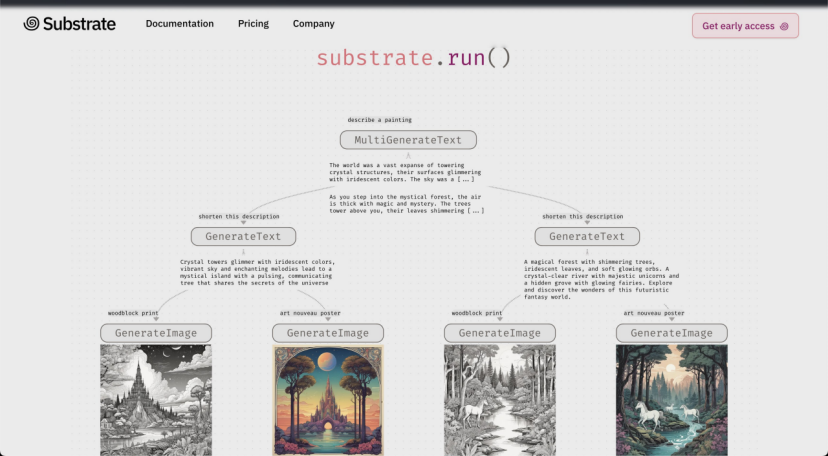The height and width of the screenshot is (456, 828).
Task: Click the 'shorten this description' label above the crystal towers text
Action: click(239, 216)
